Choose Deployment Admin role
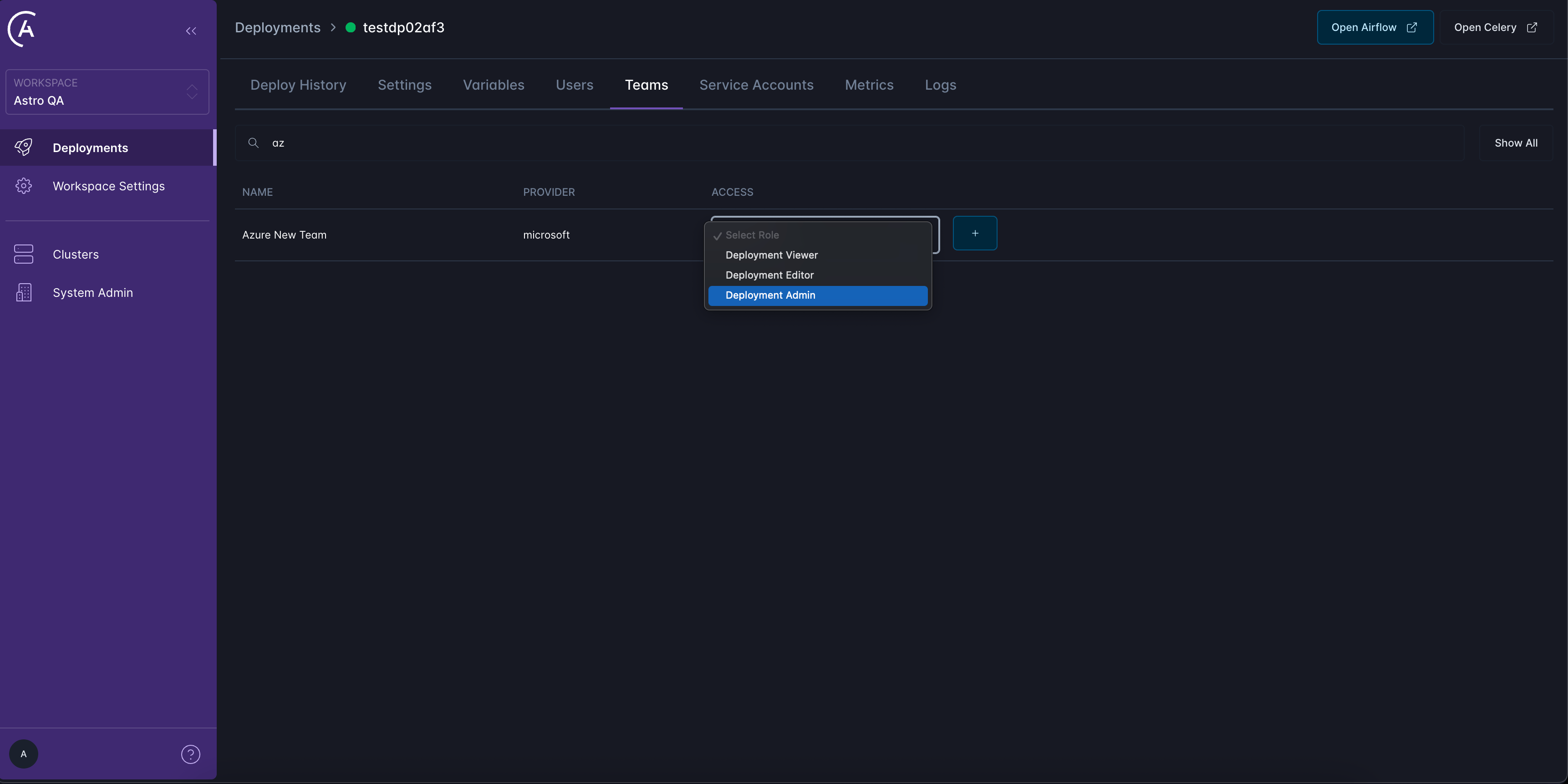Screen dimensions: 1568x784 coord(818,295)
